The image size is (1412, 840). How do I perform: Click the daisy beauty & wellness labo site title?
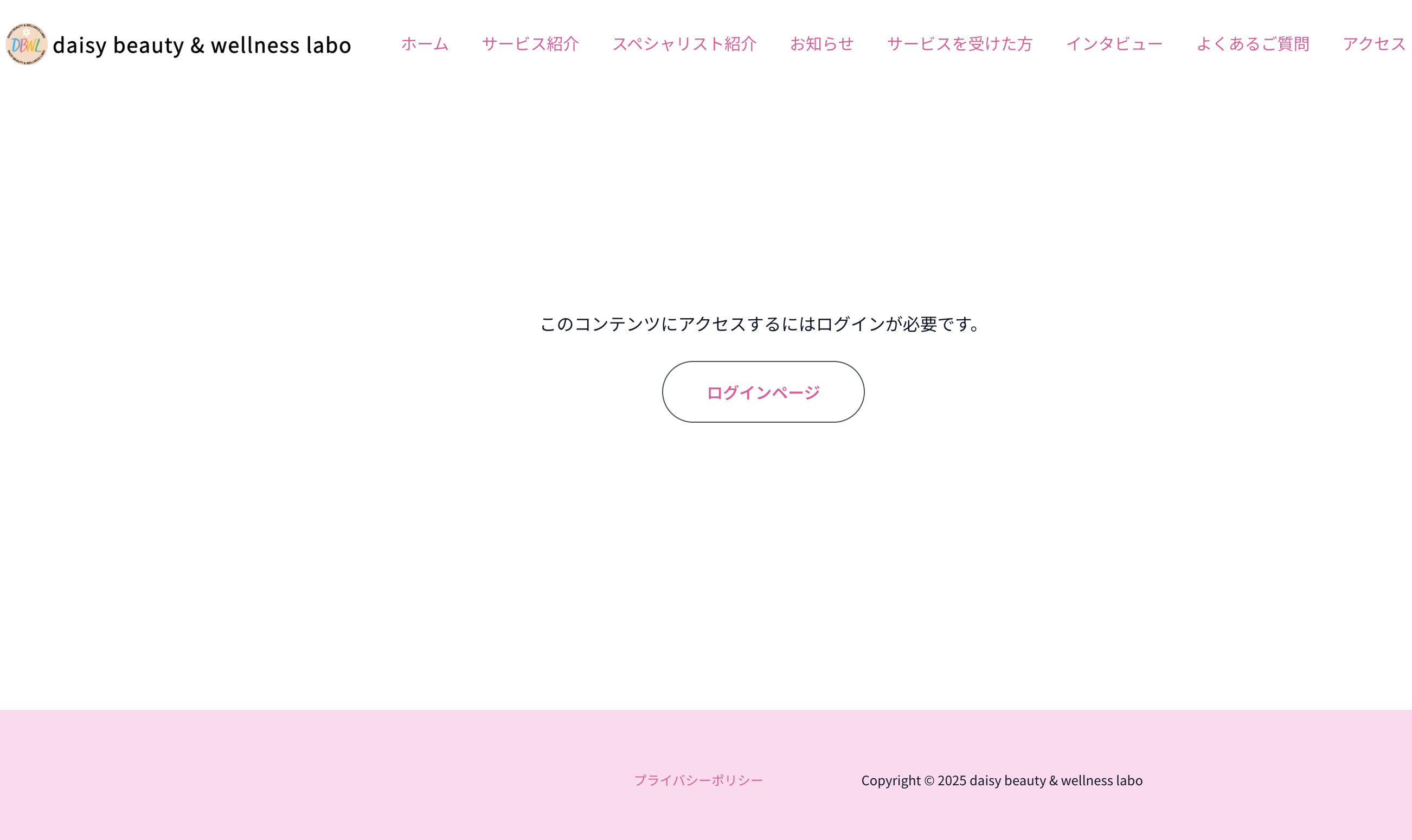pos(202,45)
